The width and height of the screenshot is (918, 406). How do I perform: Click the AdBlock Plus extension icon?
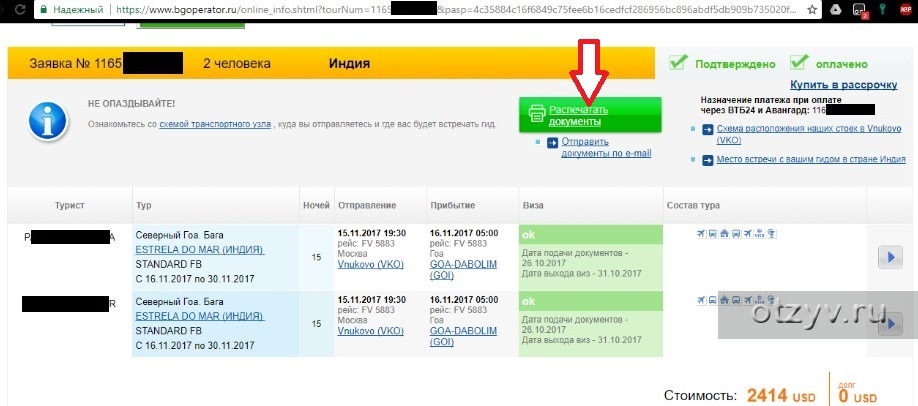coord(904,9)
